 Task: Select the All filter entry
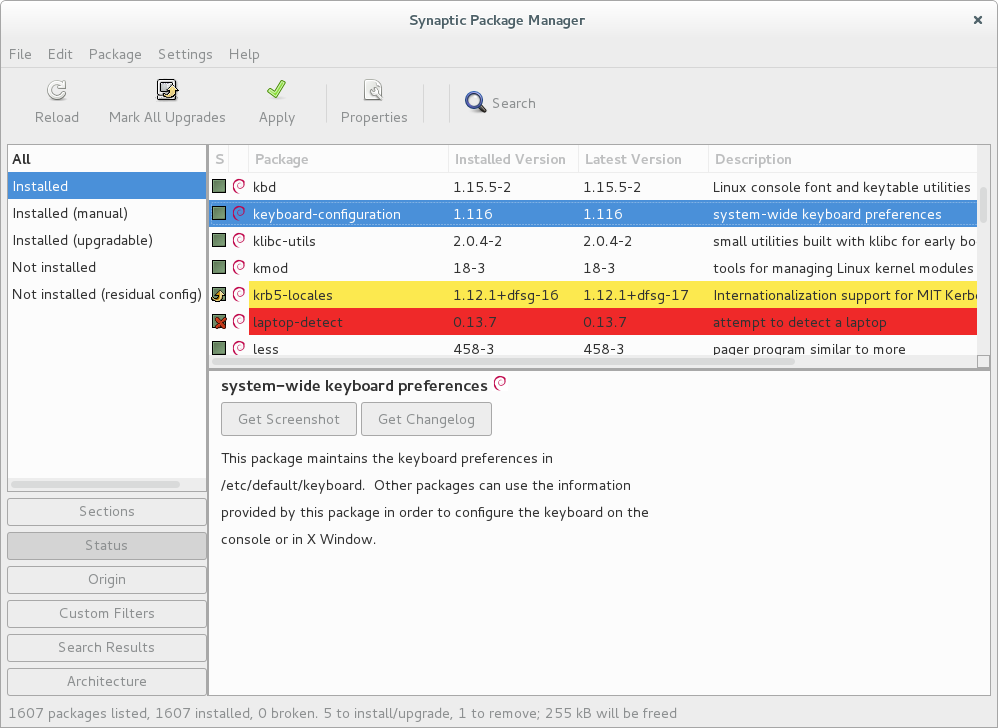pos(107,159)
